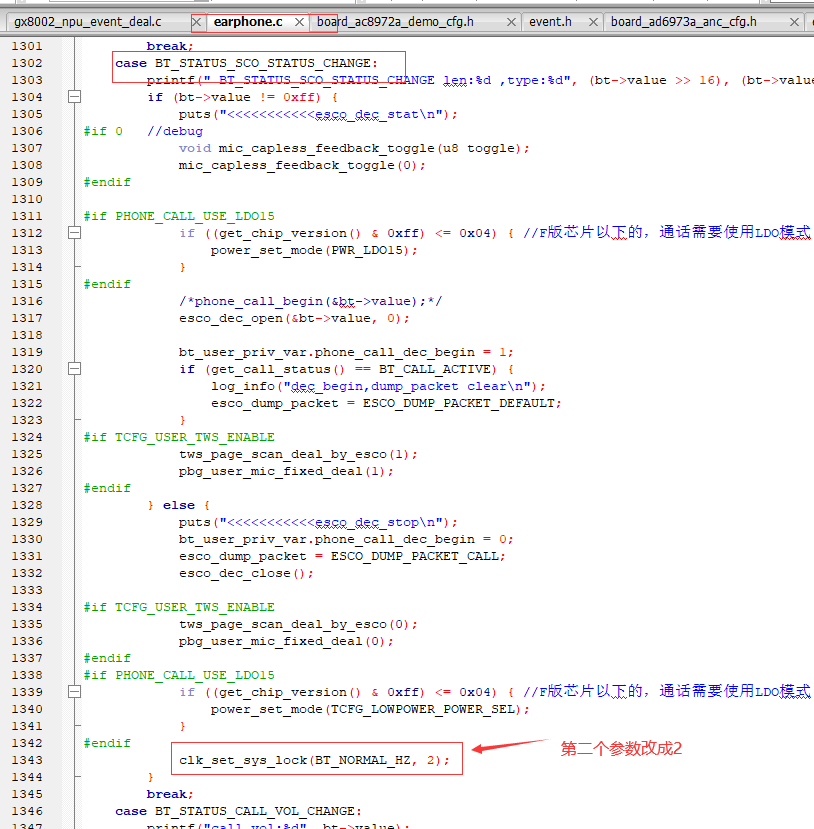Screen dimensions: 814x829
Task: Collapse the code fold at line 1320
Action: pyautogui.click(x=75, y=369)
